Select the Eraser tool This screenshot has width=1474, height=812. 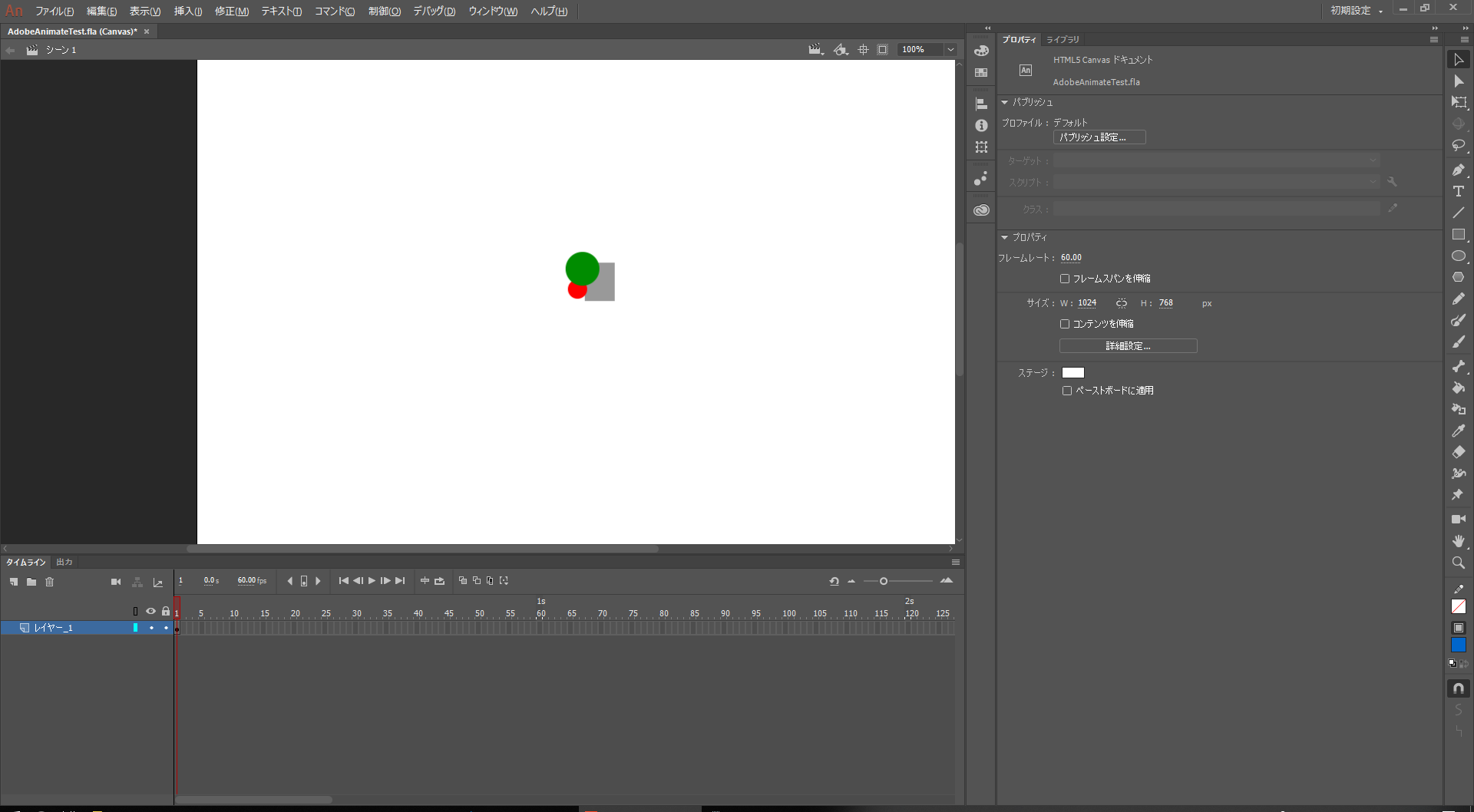1459,452
